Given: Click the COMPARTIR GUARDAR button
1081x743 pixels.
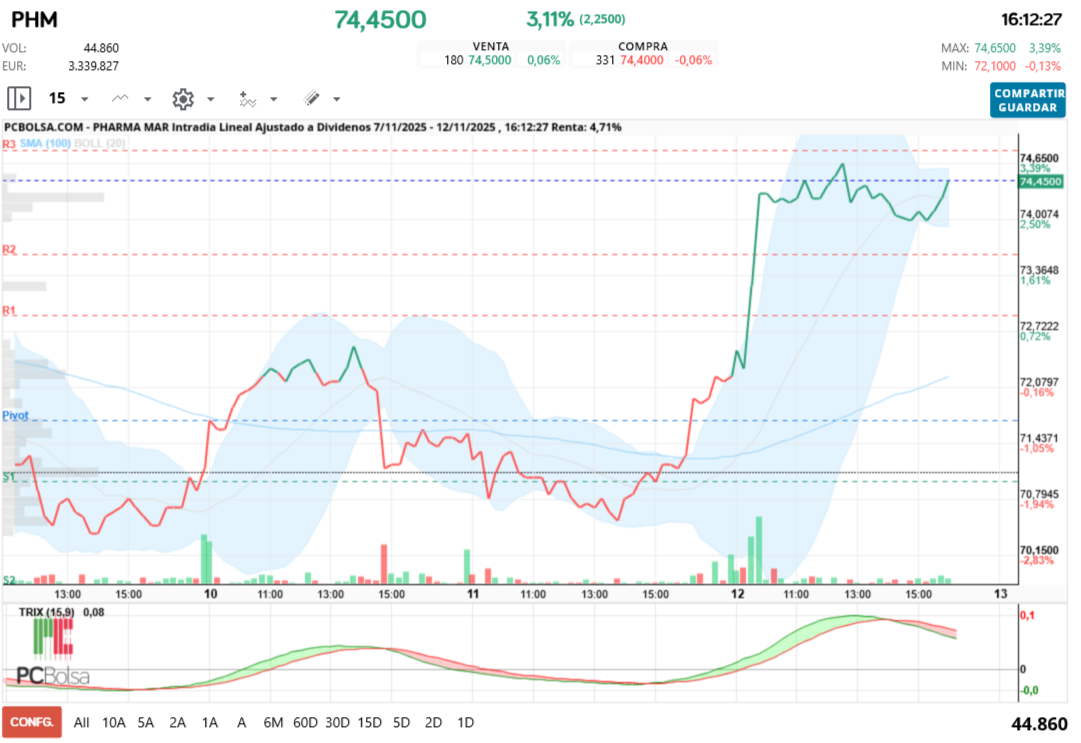Looking at the screenshot, I should pos(1028,100).
